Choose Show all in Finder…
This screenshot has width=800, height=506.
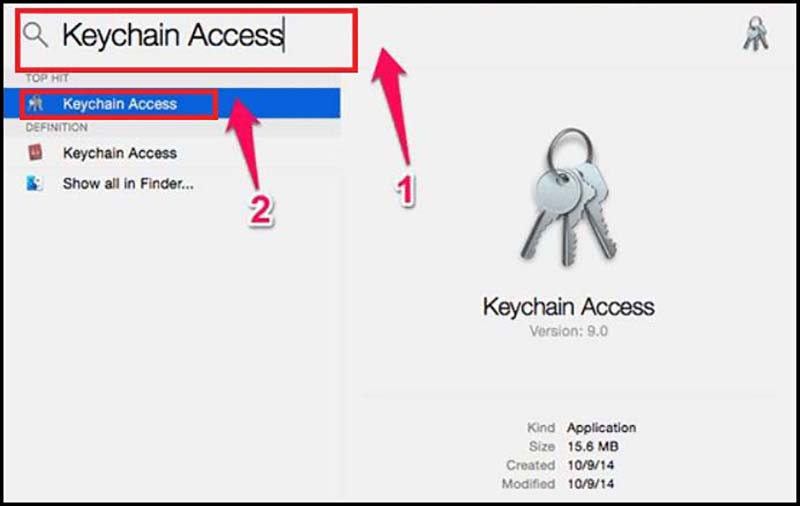tap(128, 184)
